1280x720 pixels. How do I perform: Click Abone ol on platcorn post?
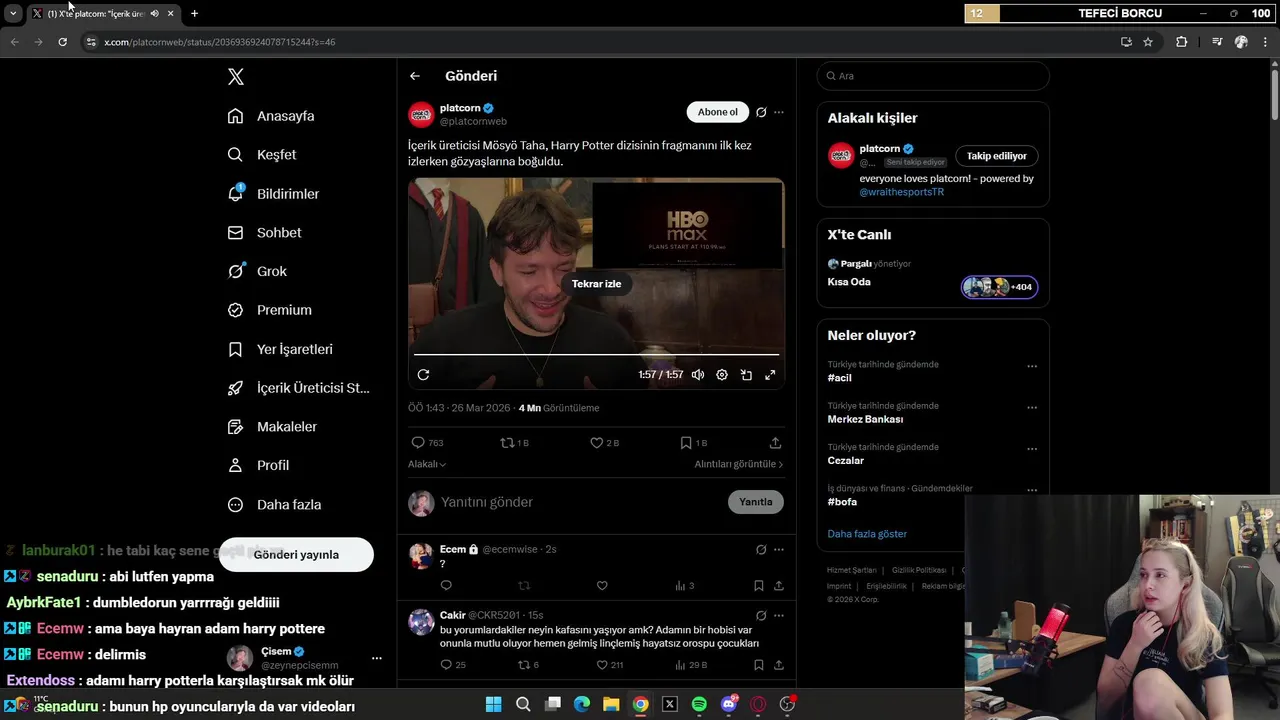(717, 112)
